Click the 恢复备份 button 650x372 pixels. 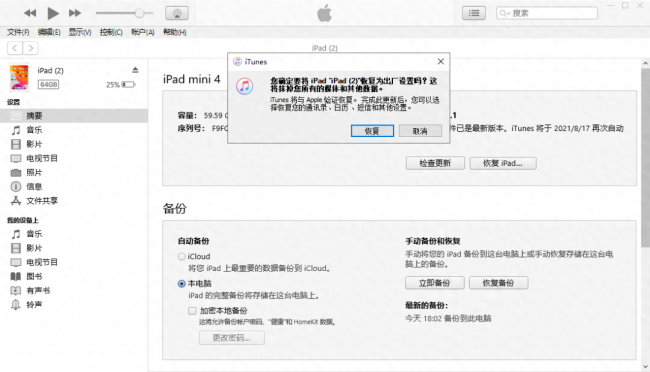(498, 283)
